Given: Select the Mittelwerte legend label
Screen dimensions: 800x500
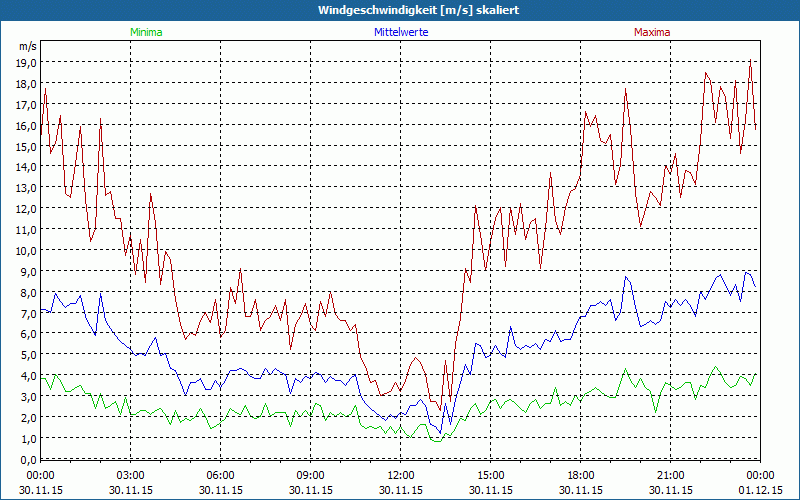Looking at the screenshot, I should click(401, 32).
